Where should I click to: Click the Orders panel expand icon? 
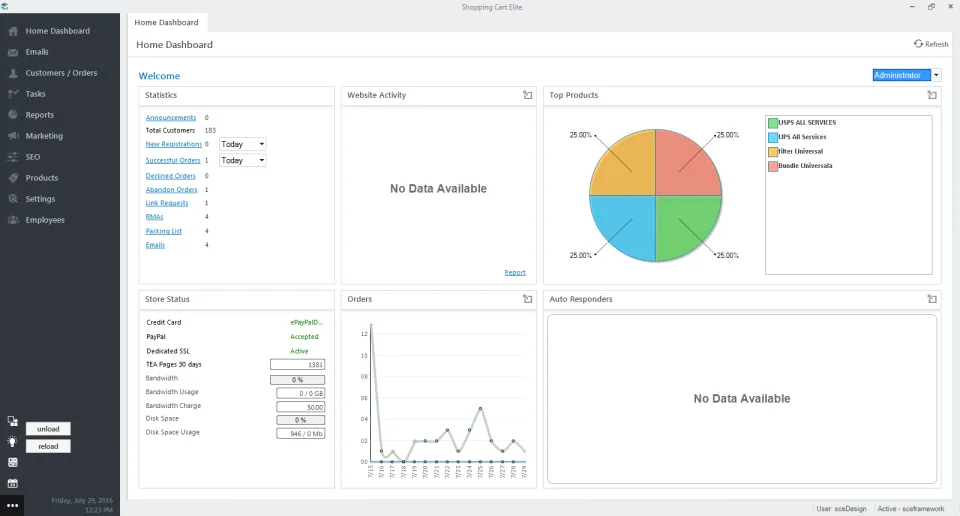[x=528, y=299]
